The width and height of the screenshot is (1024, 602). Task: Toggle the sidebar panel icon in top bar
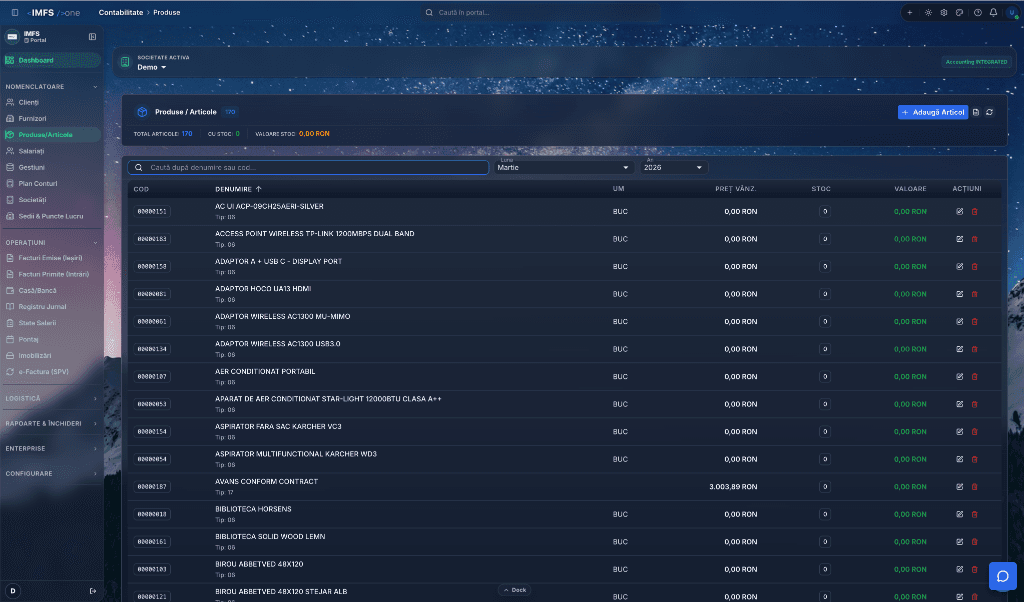[15, 12]
